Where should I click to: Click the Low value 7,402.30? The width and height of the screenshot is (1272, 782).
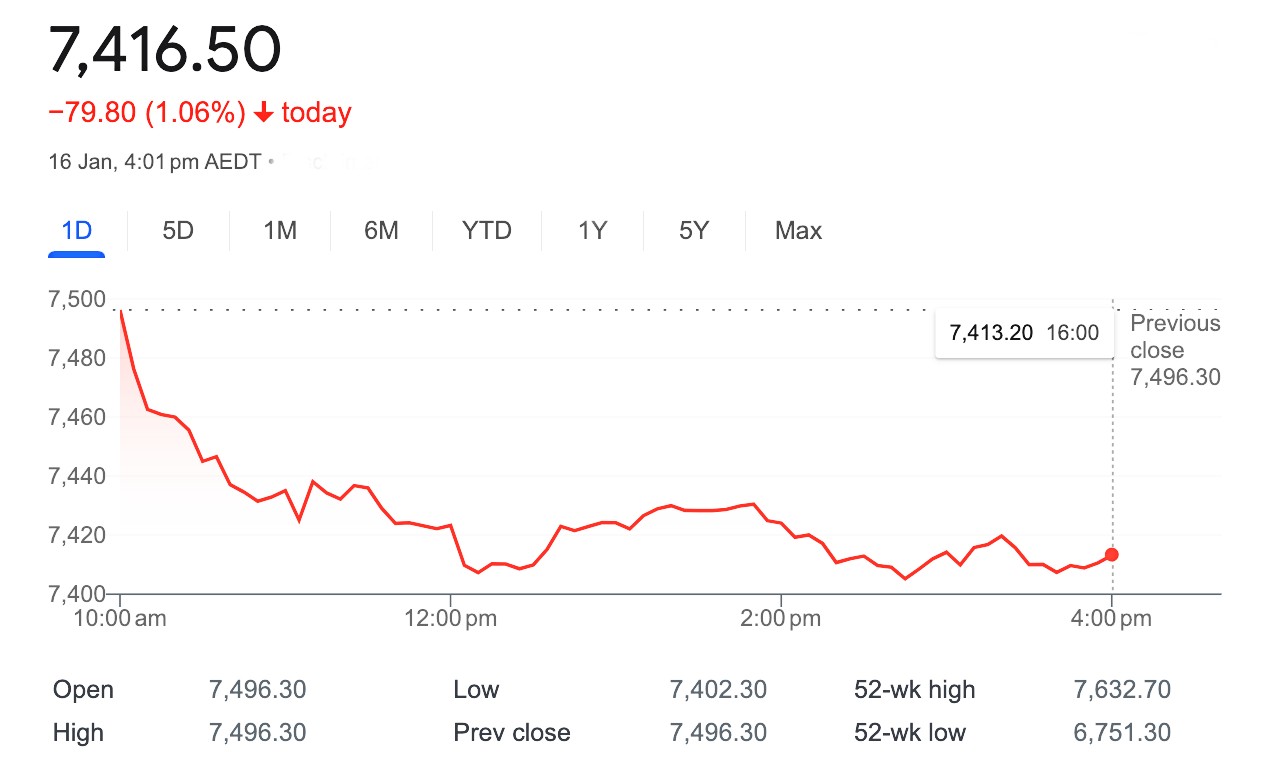click(x=718, y=690)
